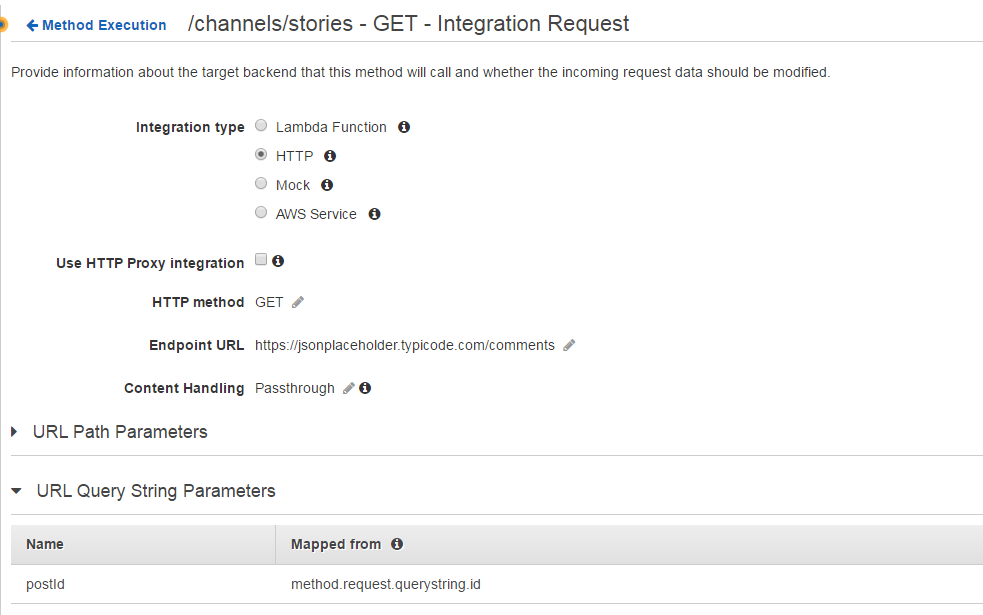
Task: Click info icon next to Mock
Action: pos(327,185)
